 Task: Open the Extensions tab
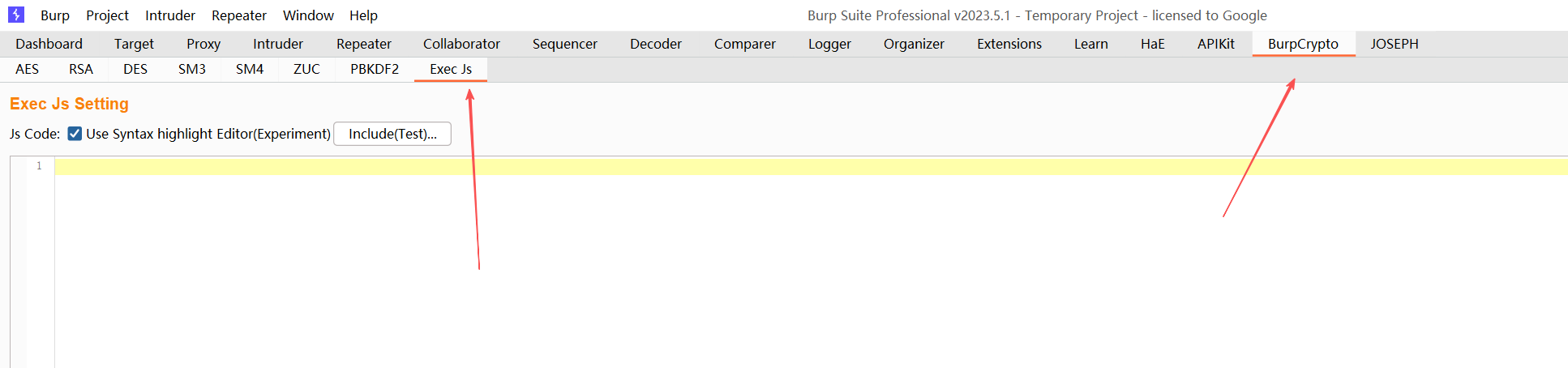tap(1009, 44)
